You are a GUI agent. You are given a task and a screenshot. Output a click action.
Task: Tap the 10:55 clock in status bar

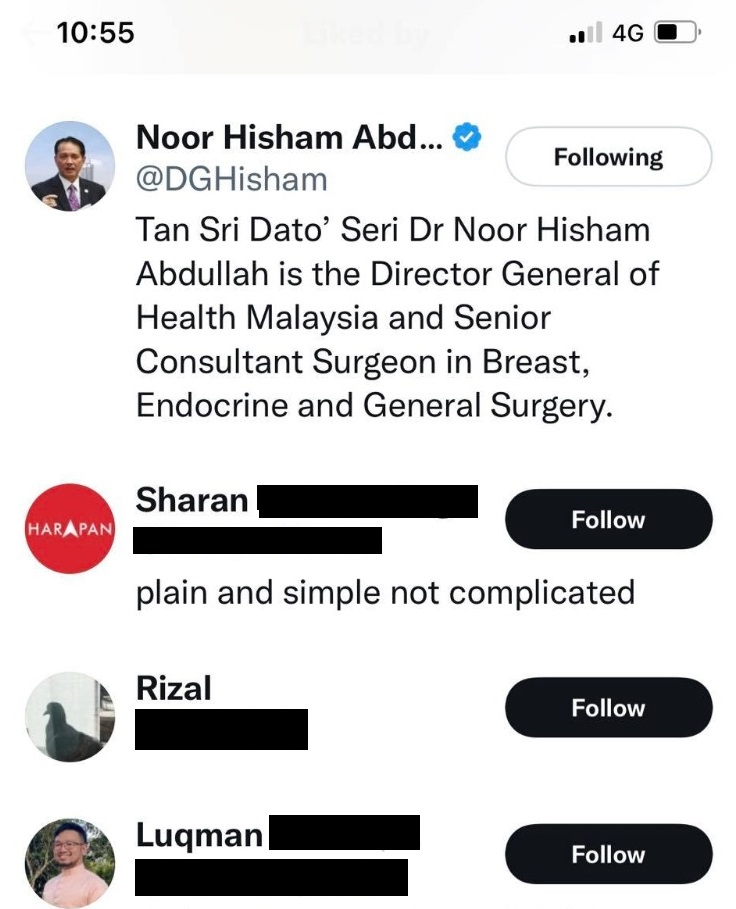pos(95,33)
